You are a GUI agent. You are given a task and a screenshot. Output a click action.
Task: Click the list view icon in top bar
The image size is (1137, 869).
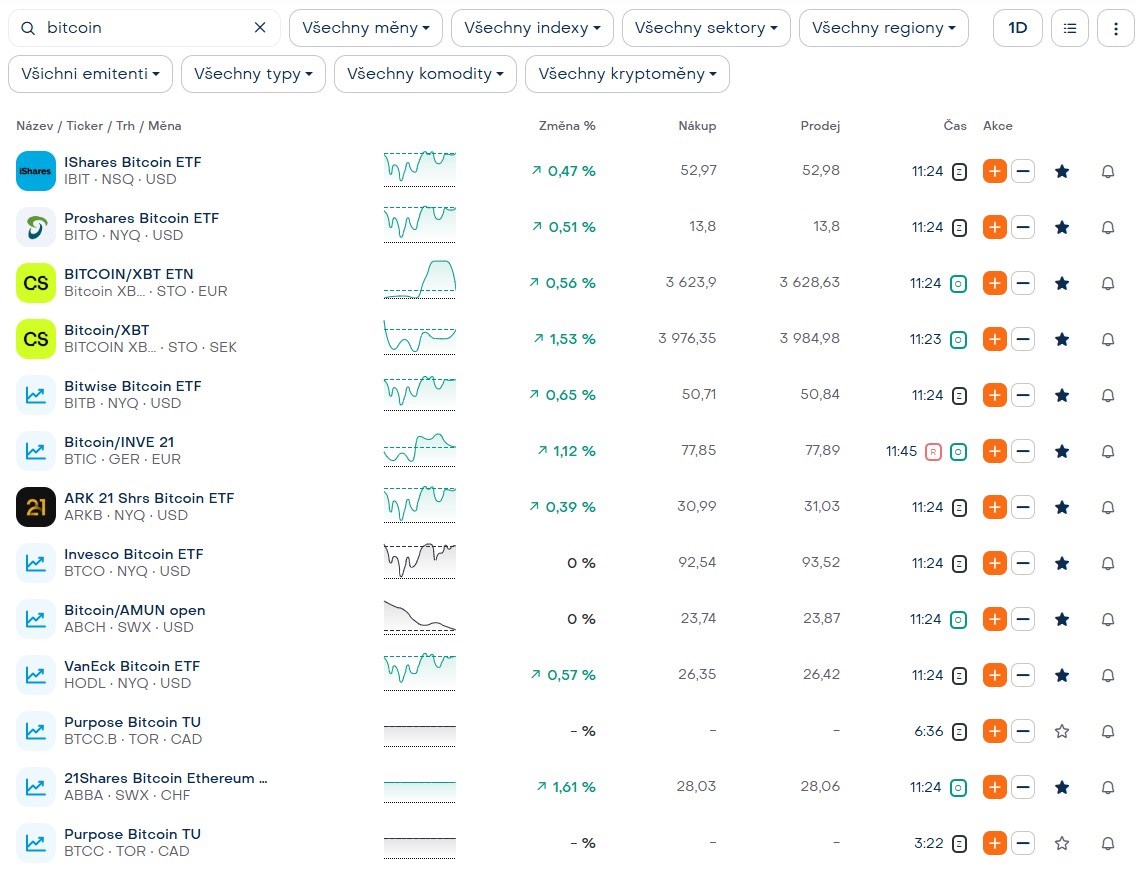(1070, 28)
